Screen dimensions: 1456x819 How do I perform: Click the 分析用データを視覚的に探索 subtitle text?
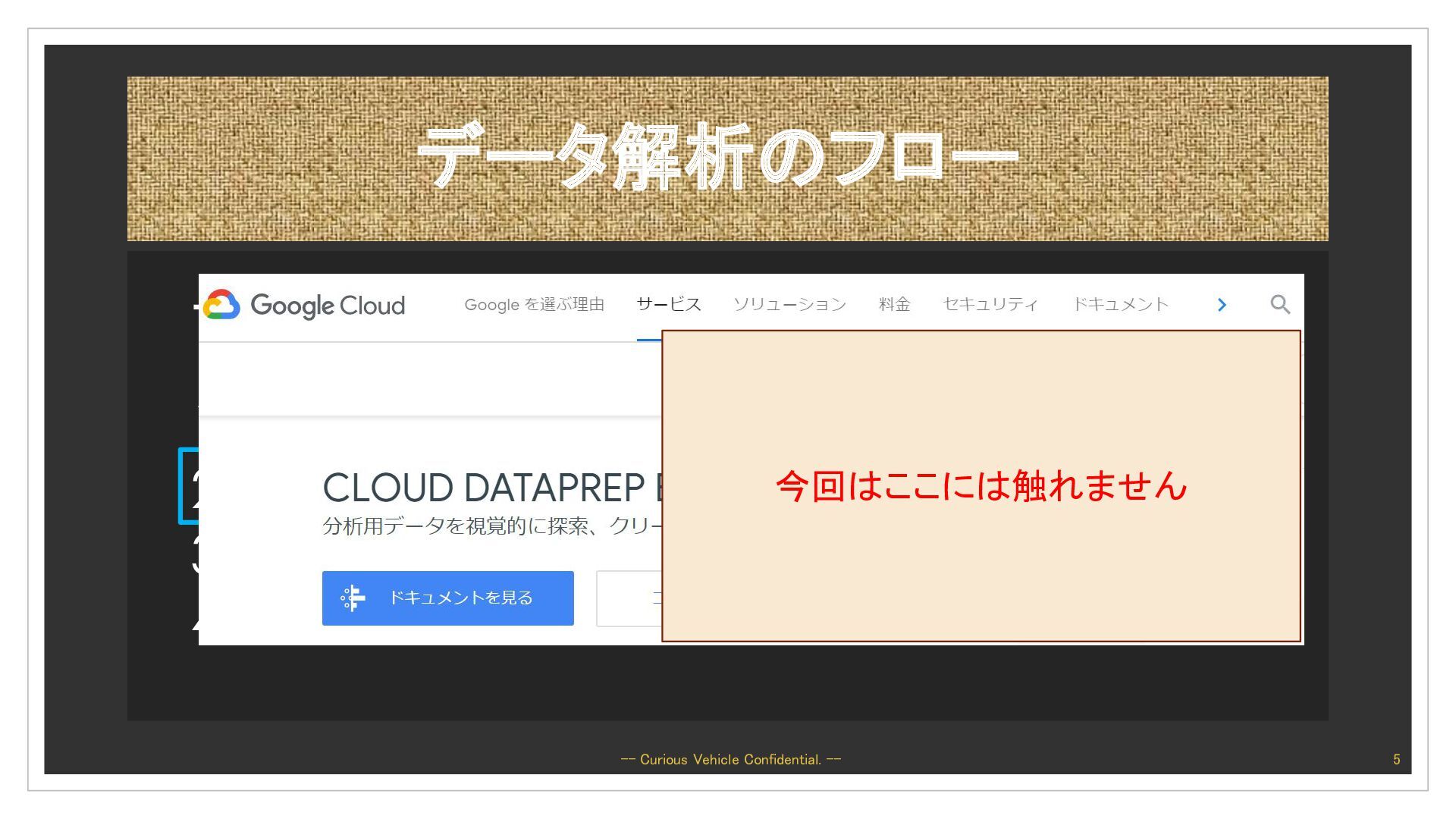pos(491,526)
